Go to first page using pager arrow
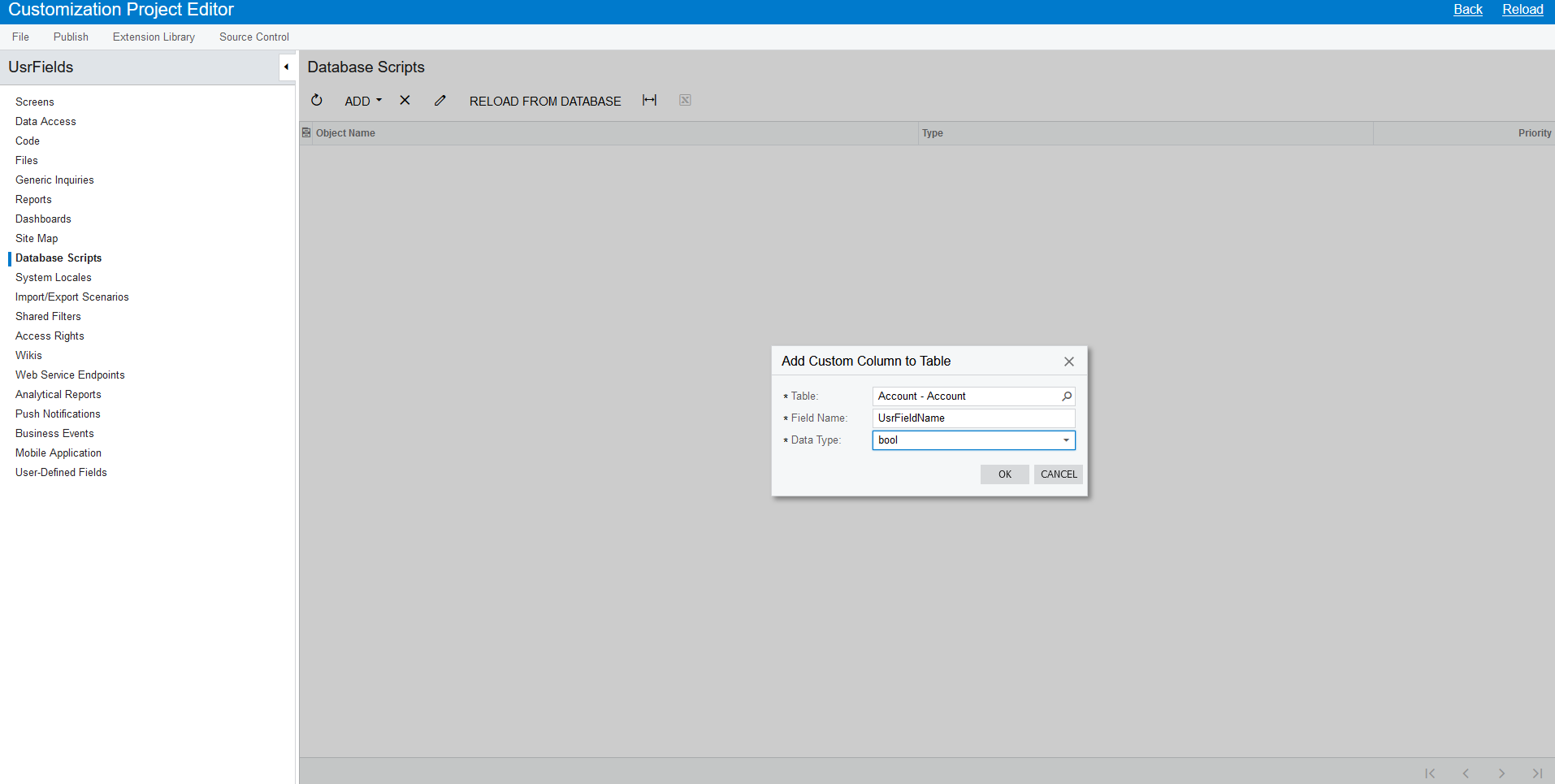Screen dimensions: 1555x784 click(x=1430, y=773)
